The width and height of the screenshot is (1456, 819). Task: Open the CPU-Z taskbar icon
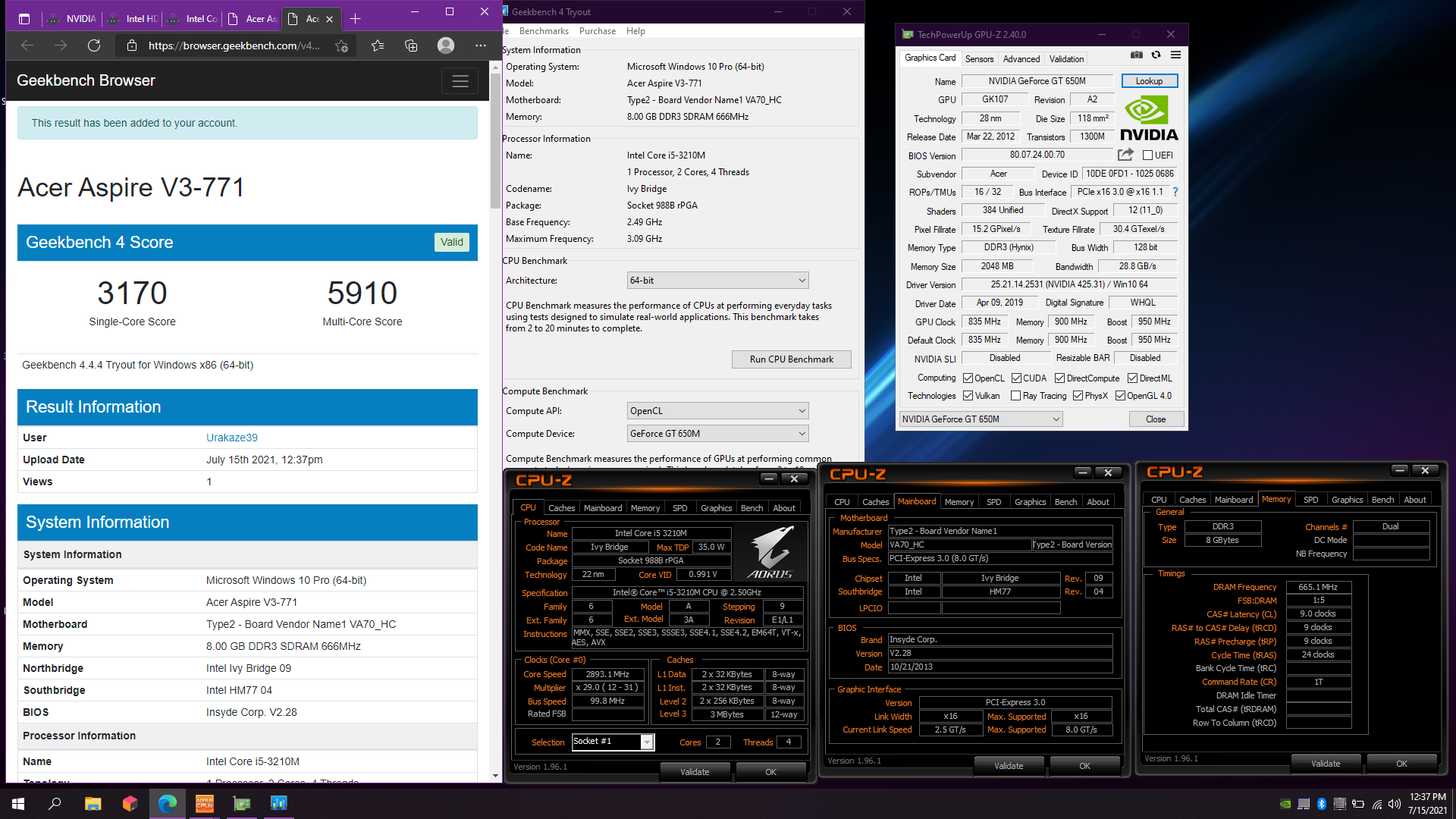[x=205, y=803]
